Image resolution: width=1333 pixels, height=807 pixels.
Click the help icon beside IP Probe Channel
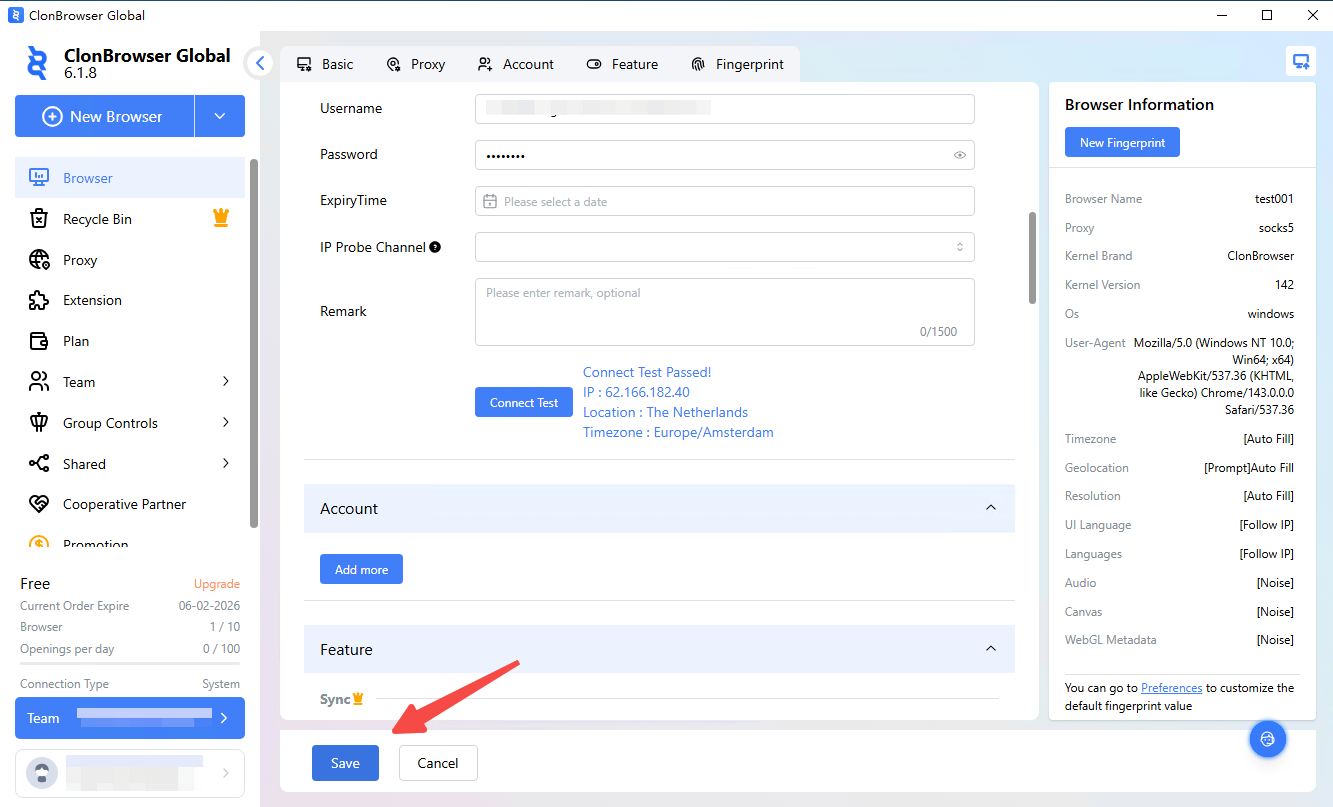pos(435,247)
